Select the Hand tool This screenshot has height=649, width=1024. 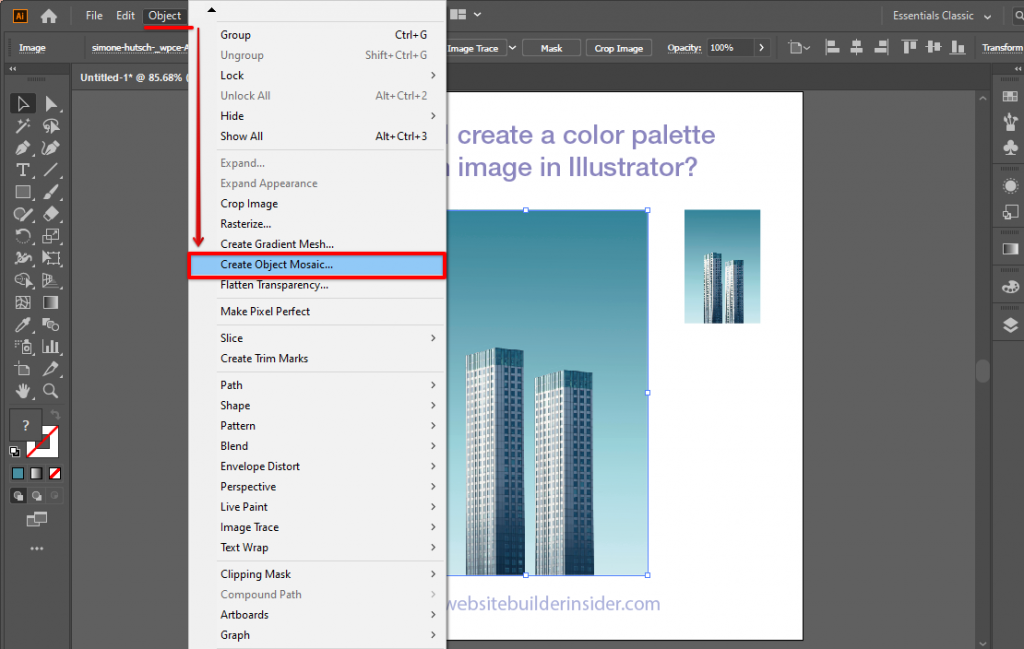[22, 390]
